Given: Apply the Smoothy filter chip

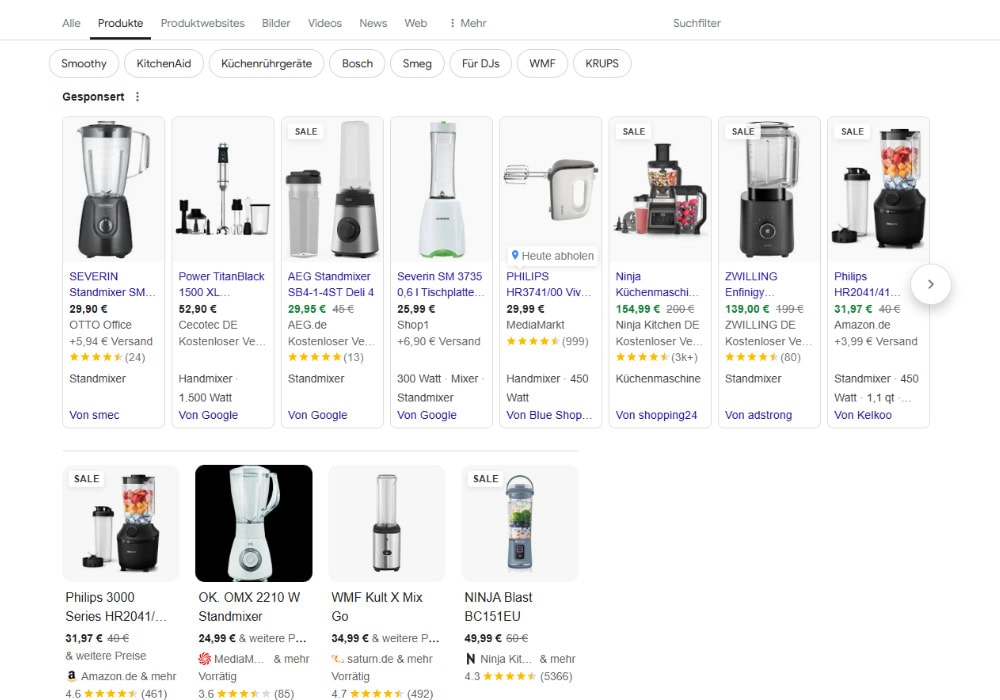Looking at the screenshot, I should 84,63.
